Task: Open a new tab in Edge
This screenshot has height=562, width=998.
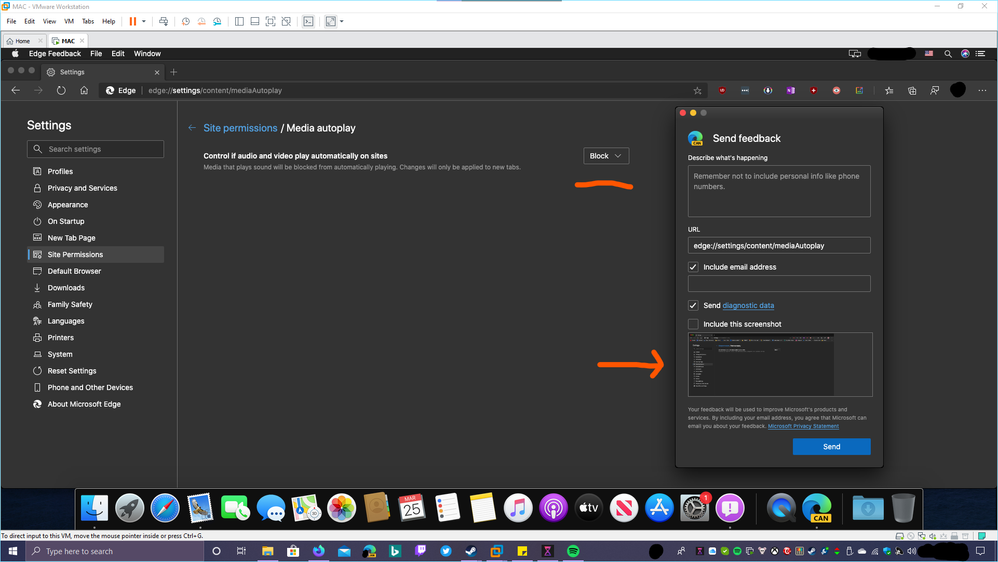Action: pos(173,72)
